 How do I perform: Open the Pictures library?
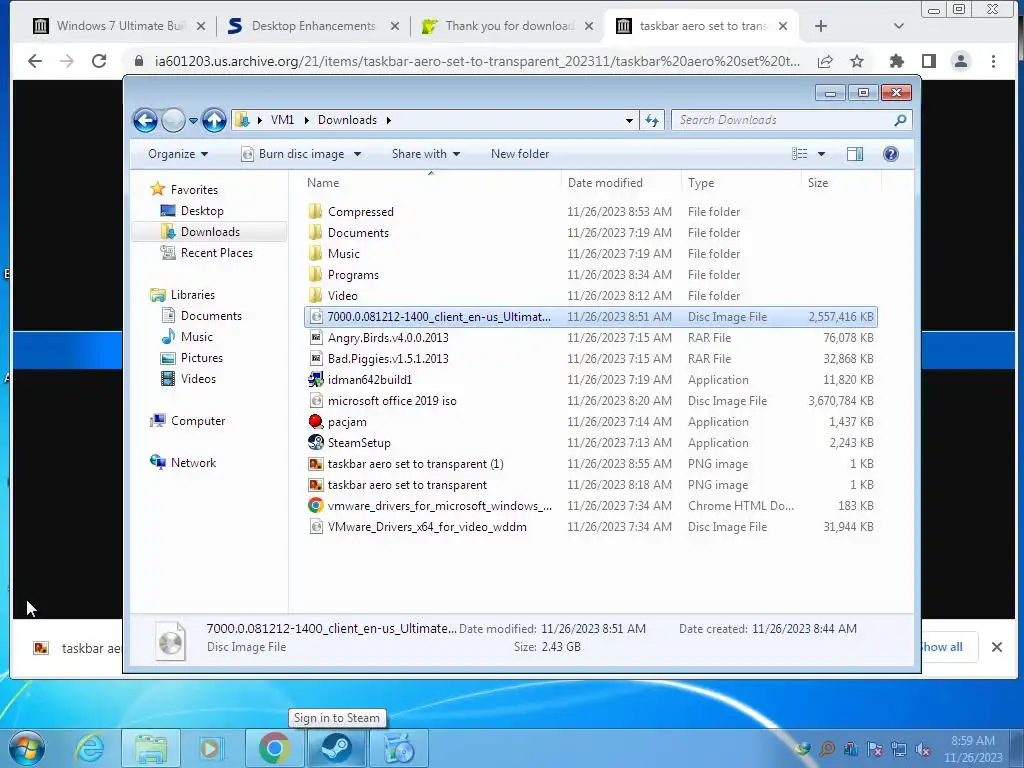[202, 358]
